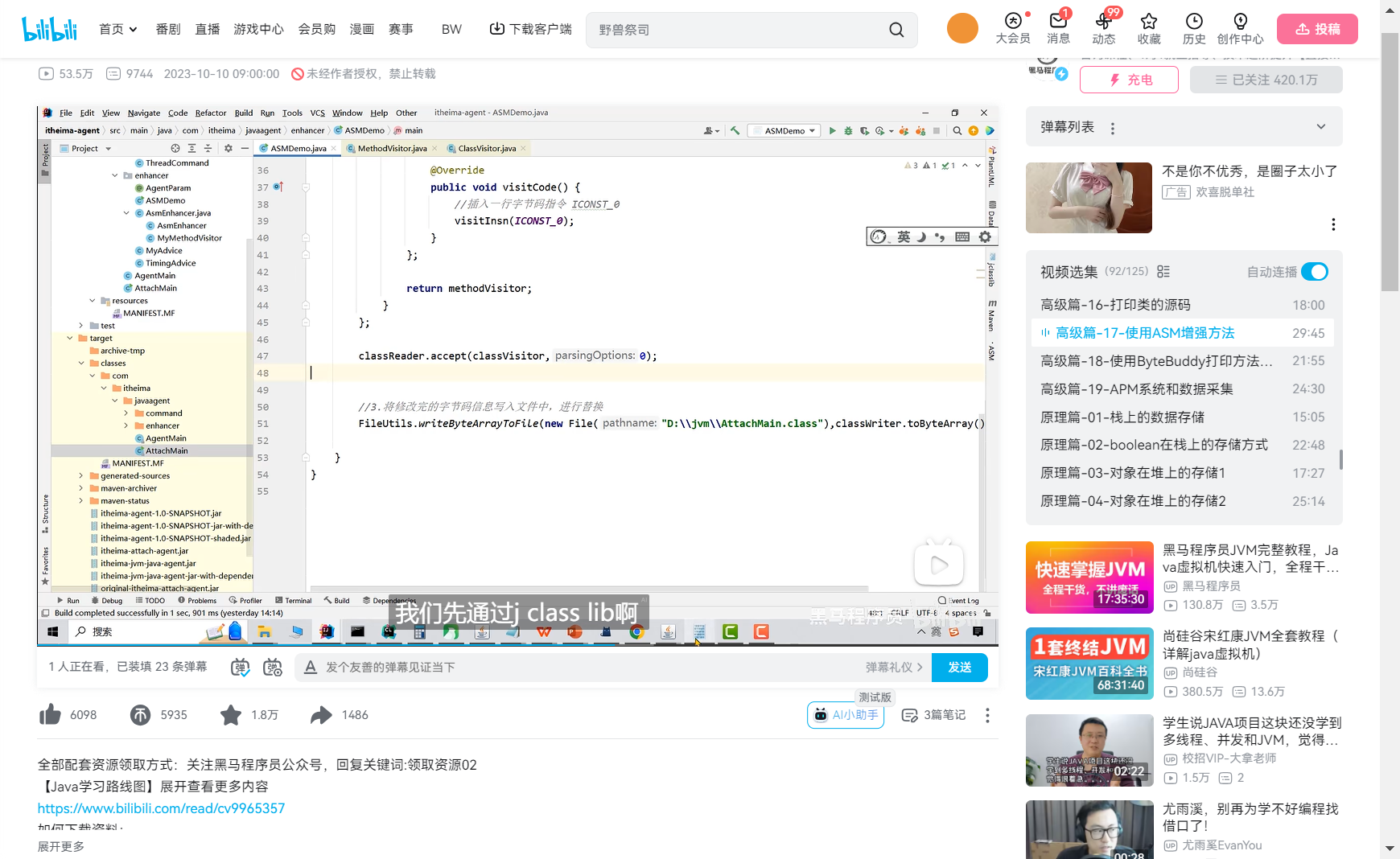Run the ASMDemo configuration via green play icon
The height and width of the screenshot is (859, 1400).
833,129
